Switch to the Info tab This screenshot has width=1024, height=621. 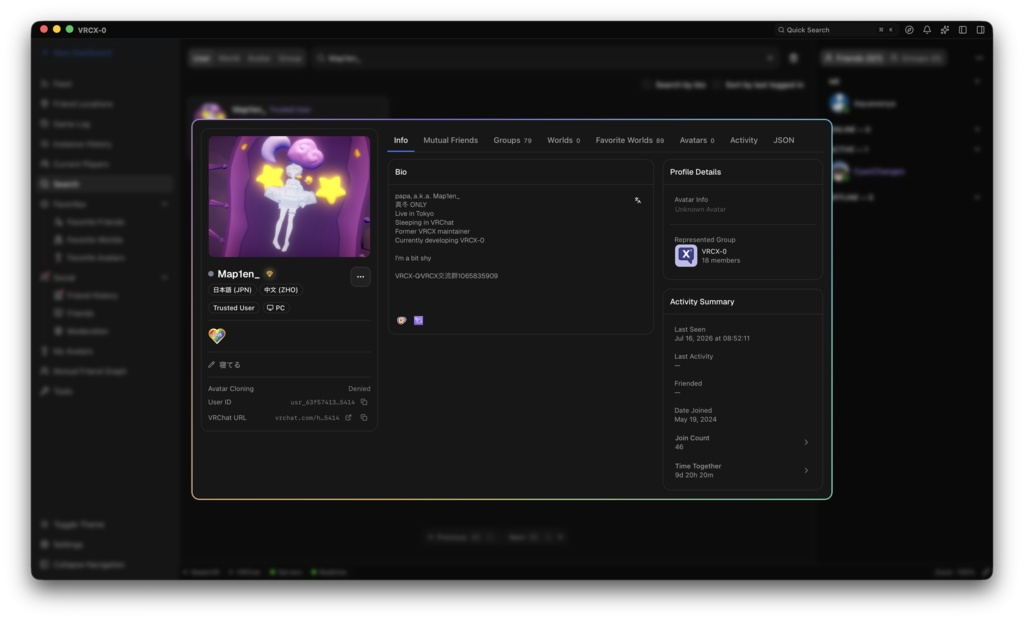pyautogui.click(x=400, y=140)
